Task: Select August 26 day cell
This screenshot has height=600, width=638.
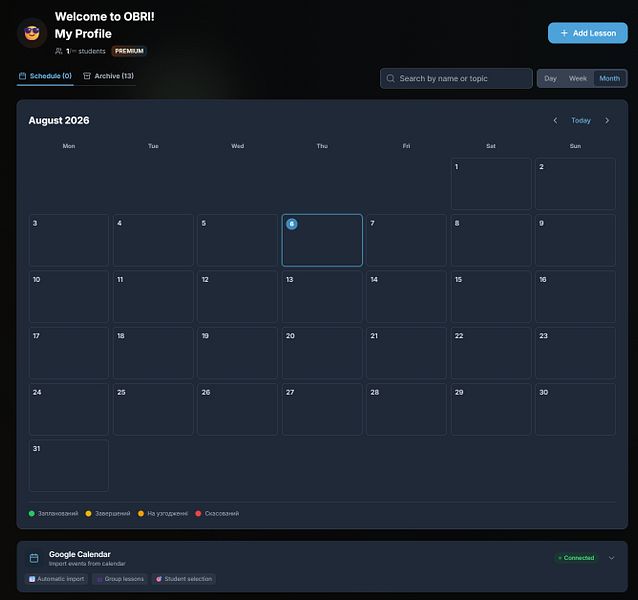Action: click(x=238, y=409)
